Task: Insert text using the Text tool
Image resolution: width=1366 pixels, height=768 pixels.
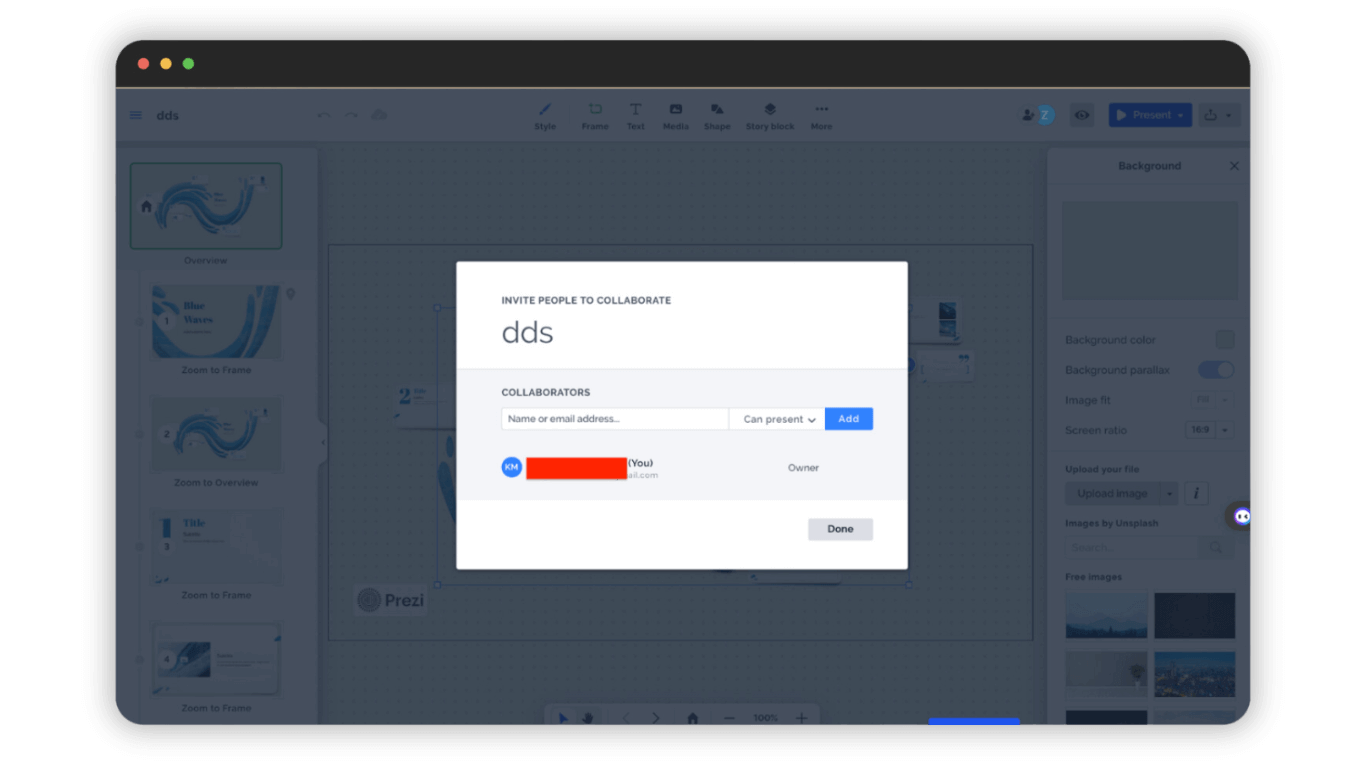Action: click(x=636, y=115)
